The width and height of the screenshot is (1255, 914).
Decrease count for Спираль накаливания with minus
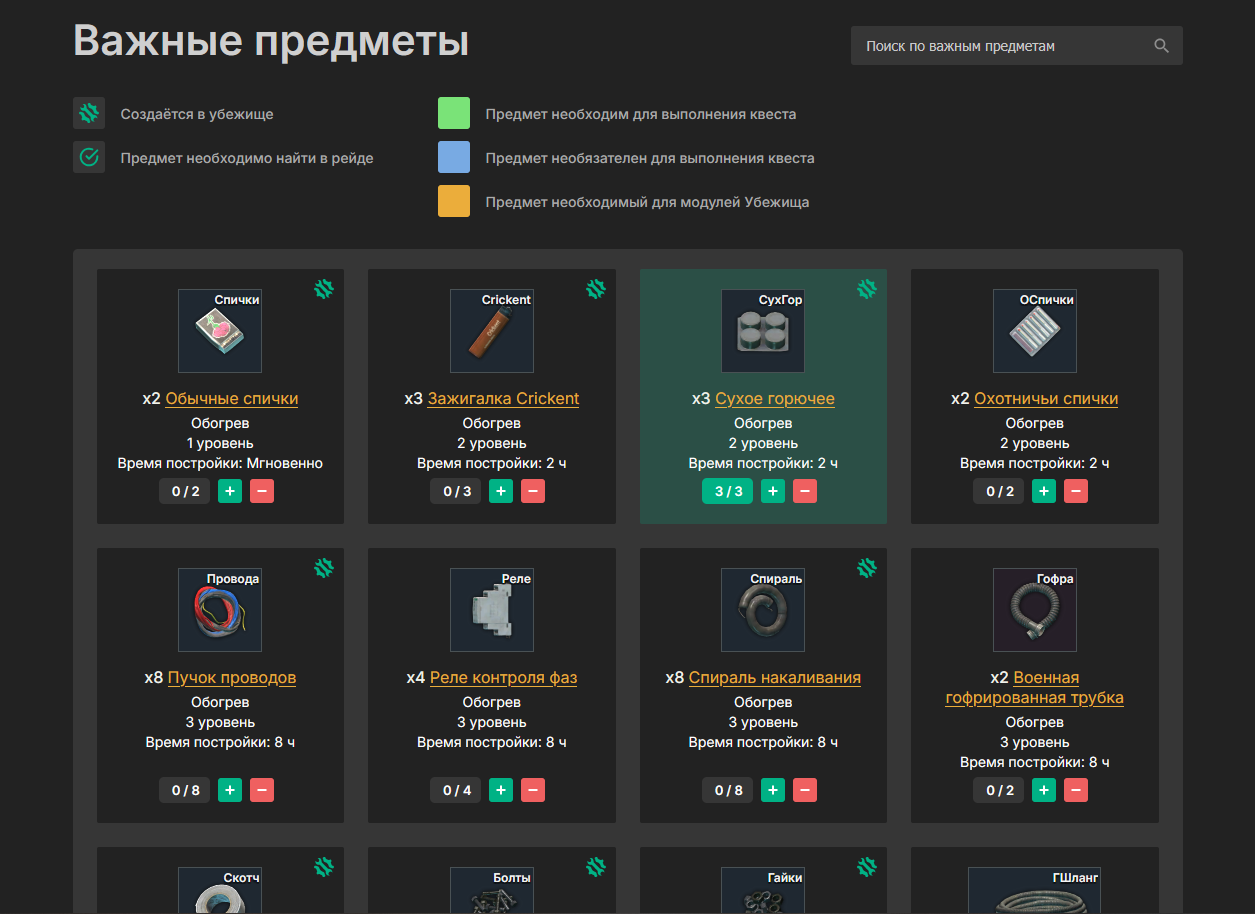[805, 790]
